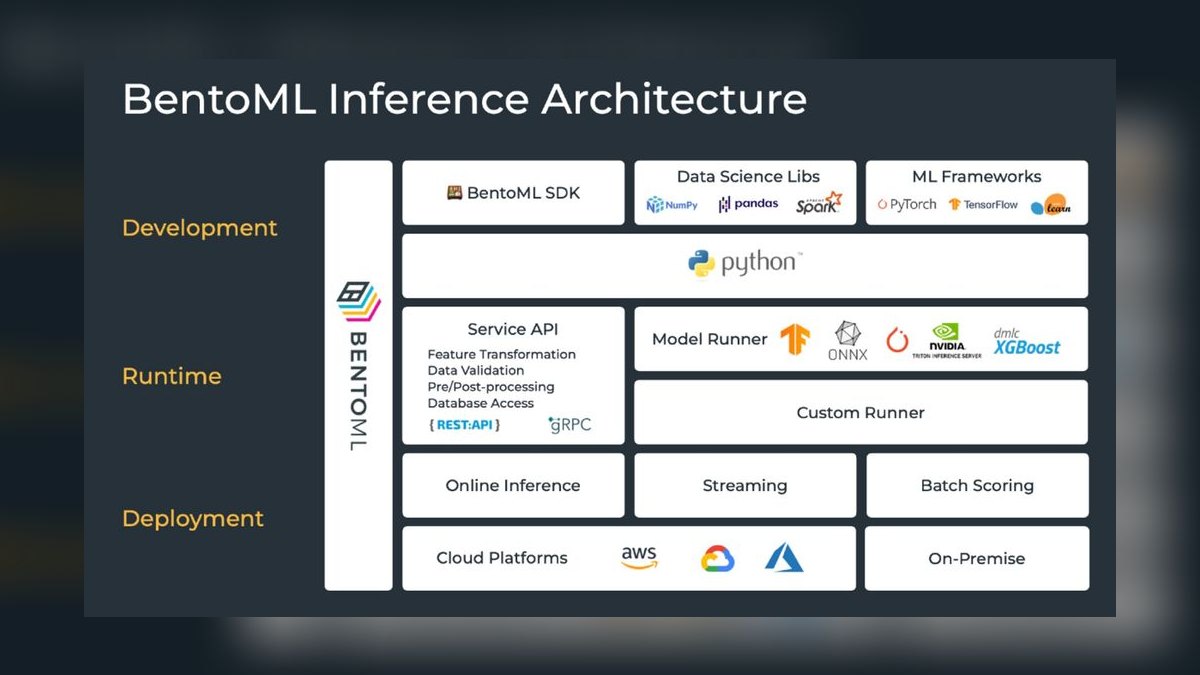Select the Deployment stage label
Image resolution: width=1200 pixels, height=675 pixels.
point(193,519)
